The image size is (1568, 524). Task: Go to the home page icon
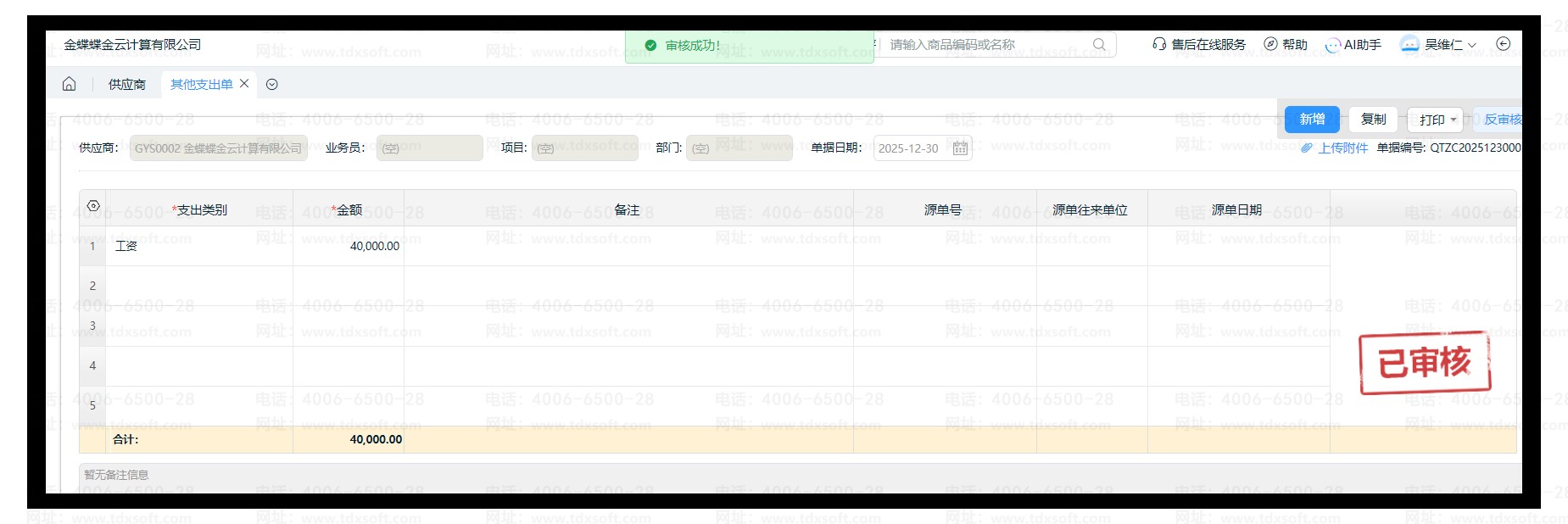point(70,84)
